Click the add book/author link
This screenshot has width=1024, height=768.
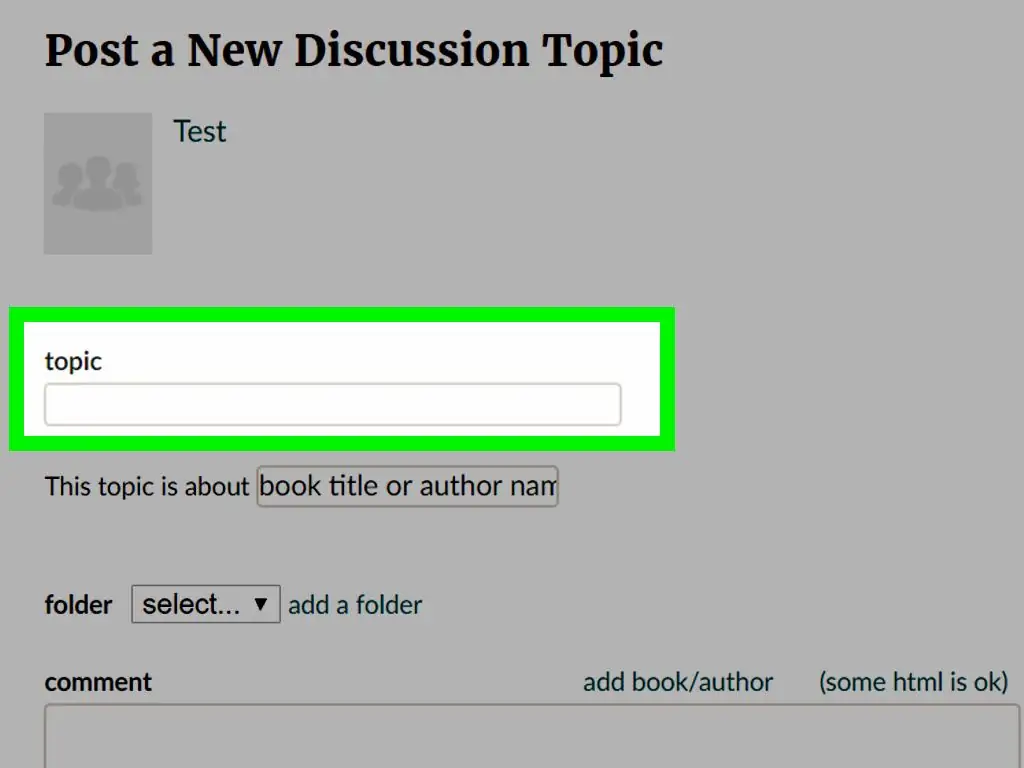(678, 682)
